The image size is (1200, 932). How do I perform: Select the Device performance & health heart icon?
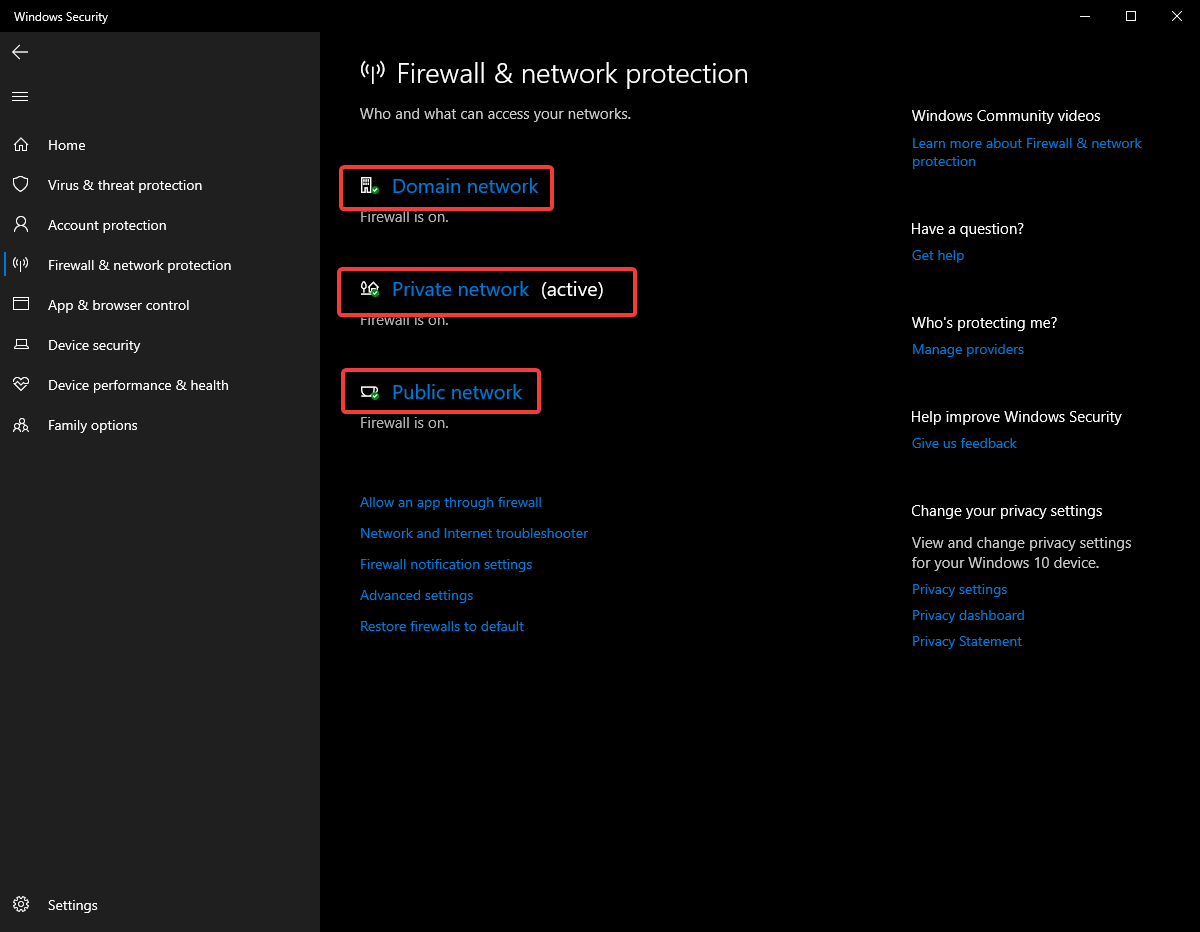pyautogui.click(x=21, y=384)
